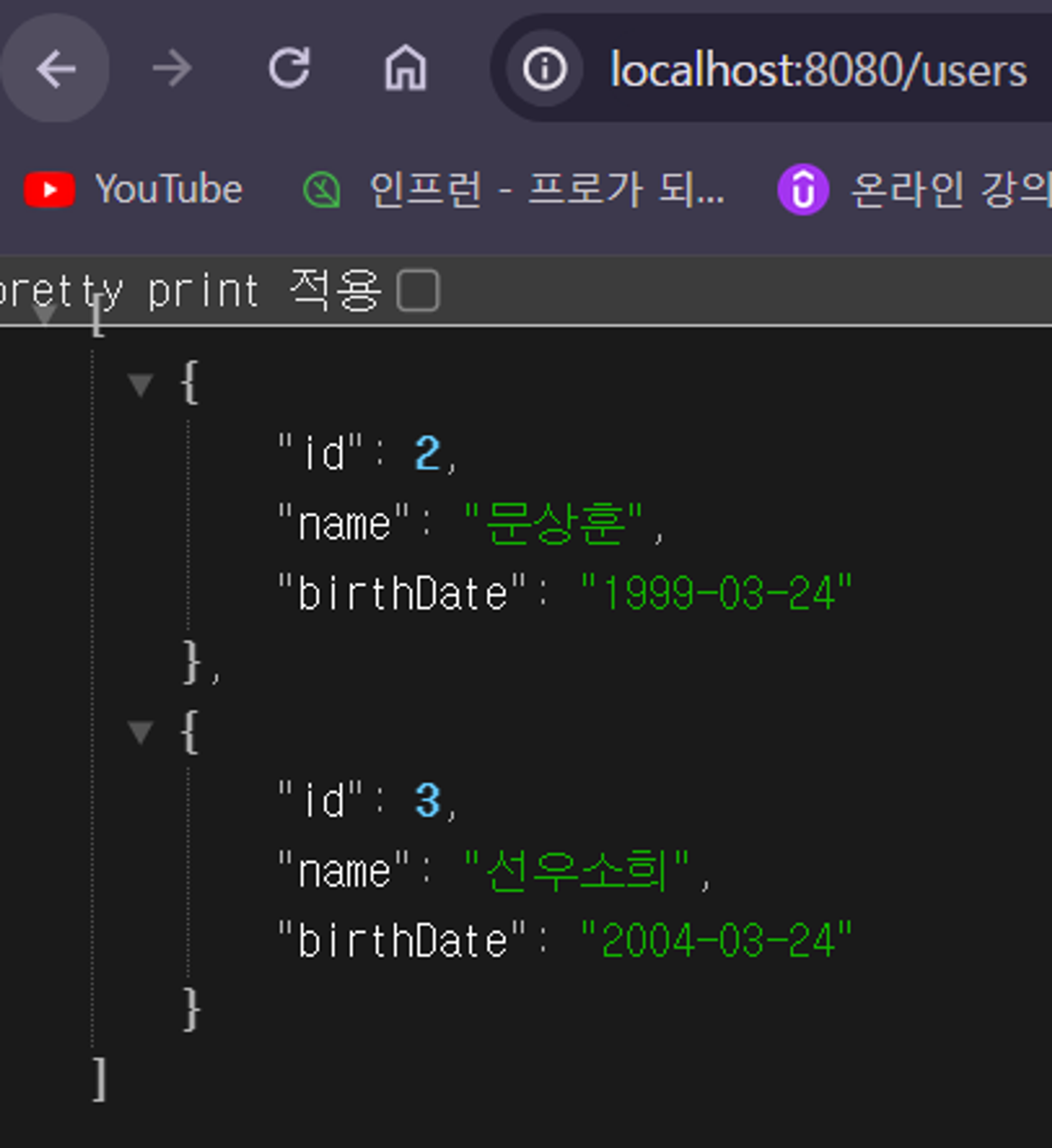Image resolution: width=1052 pixels, height=1148 pixels.
Task: Reload the localhost users page
Action: pos(289,68)
